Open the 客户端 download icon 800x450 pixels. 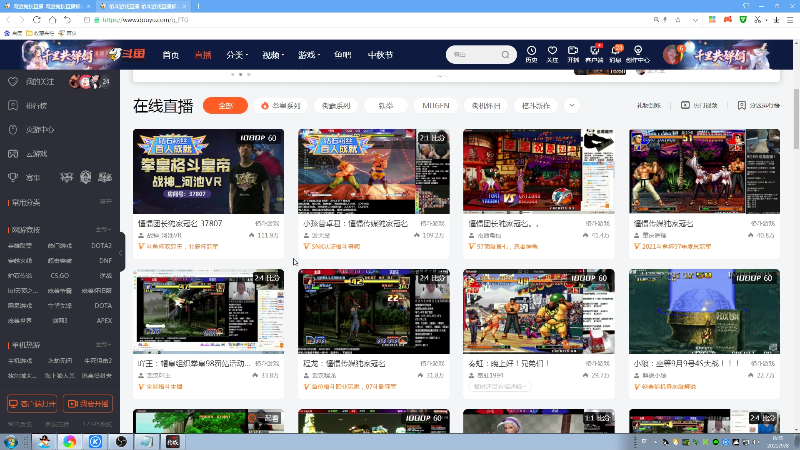pyautogui.click(x=594, y=54)
